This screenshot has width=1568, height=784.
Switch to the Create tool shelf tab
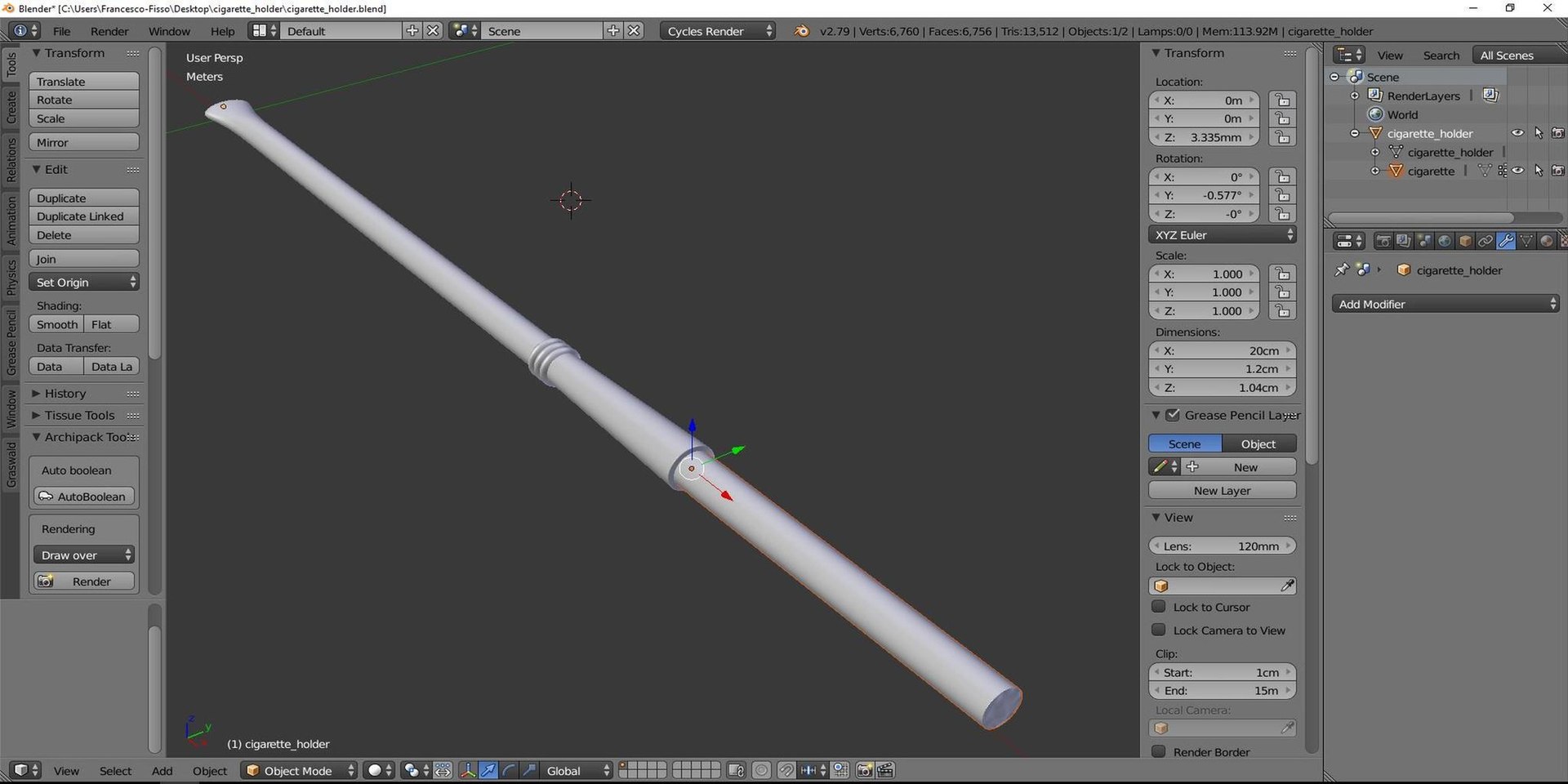pyautogui.click(x=11, y=107)
